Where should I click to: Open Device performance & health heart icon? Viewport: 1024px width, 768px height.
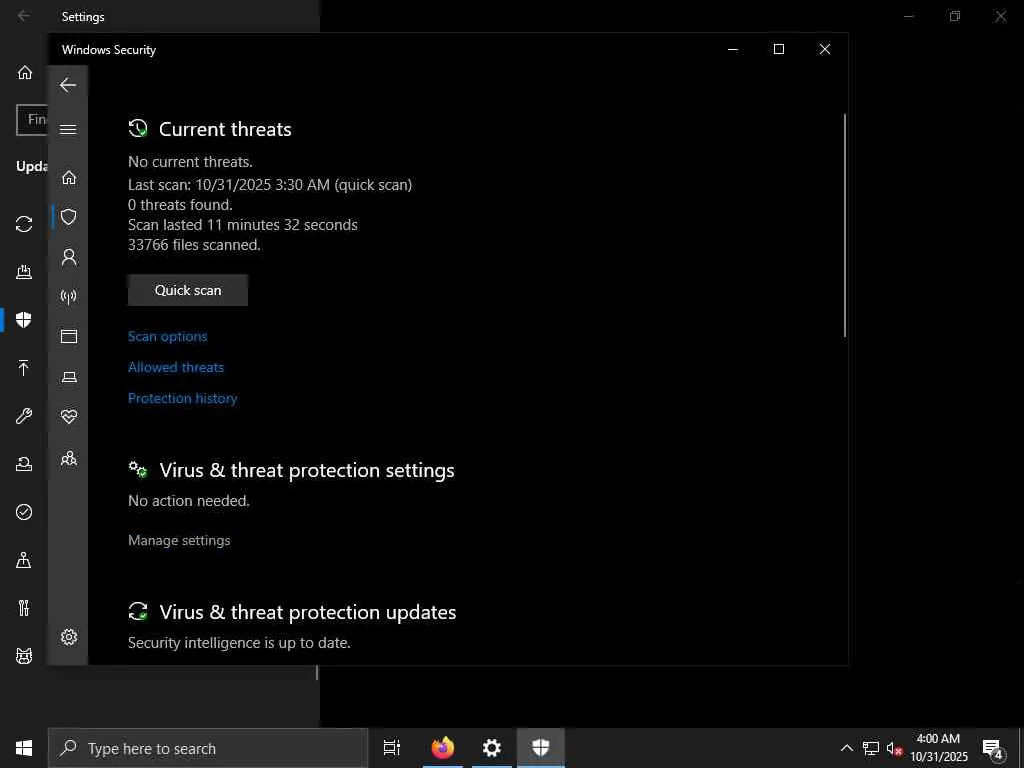click(x=69, y=417)
